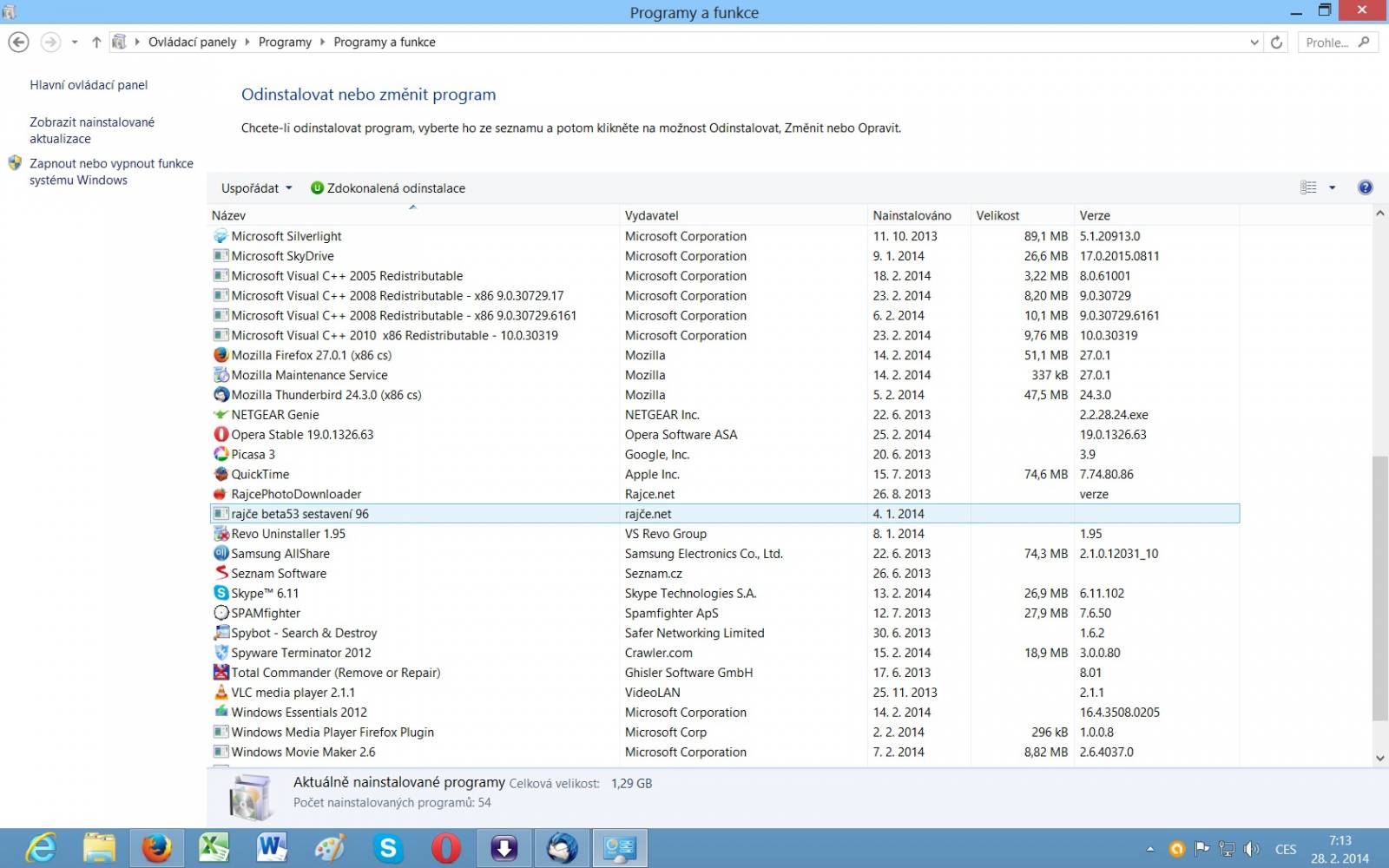Click the Opera Stable row icon

(x=221, y=435)
